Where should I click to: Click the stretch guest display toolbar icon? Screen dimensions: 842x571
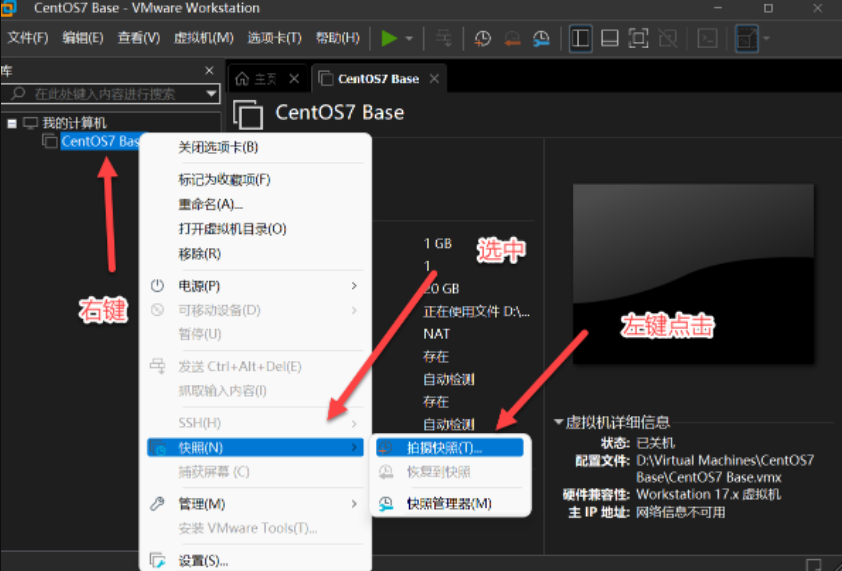tap(747, 38)
